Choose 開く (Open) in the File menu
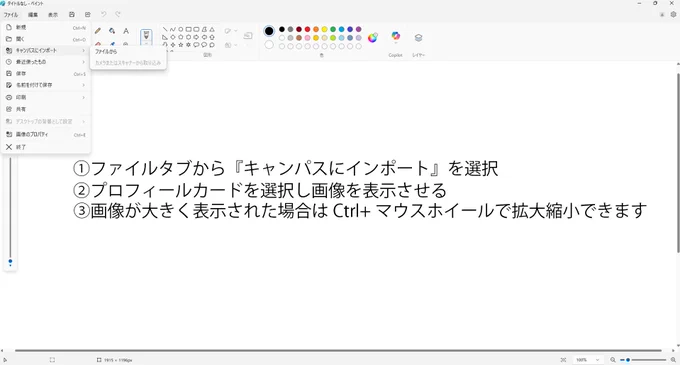 [46, 39]
